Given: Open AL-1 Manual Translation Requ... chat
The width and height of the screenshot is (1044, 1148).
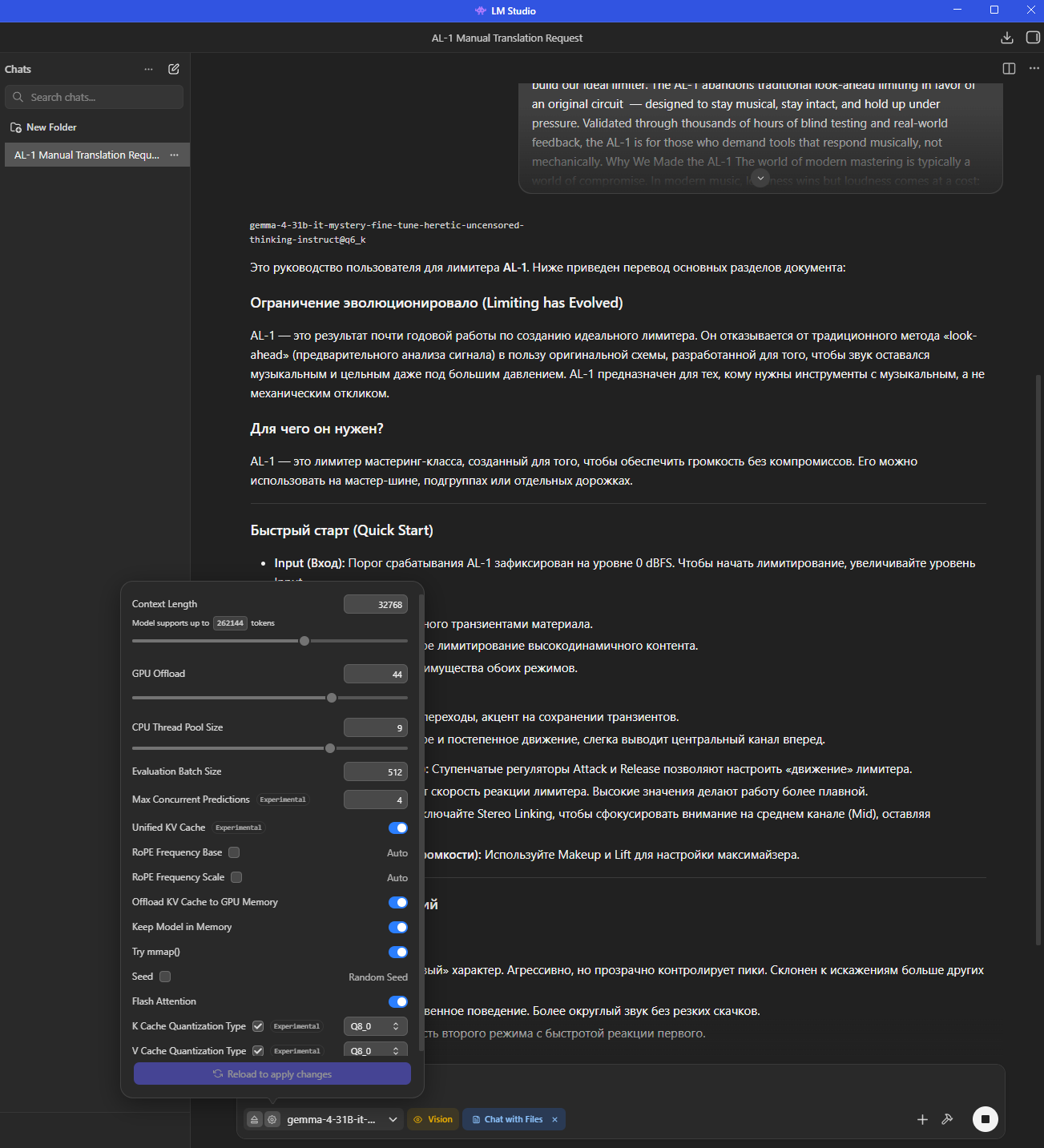Looking at the screenshot, I should 87,155.
